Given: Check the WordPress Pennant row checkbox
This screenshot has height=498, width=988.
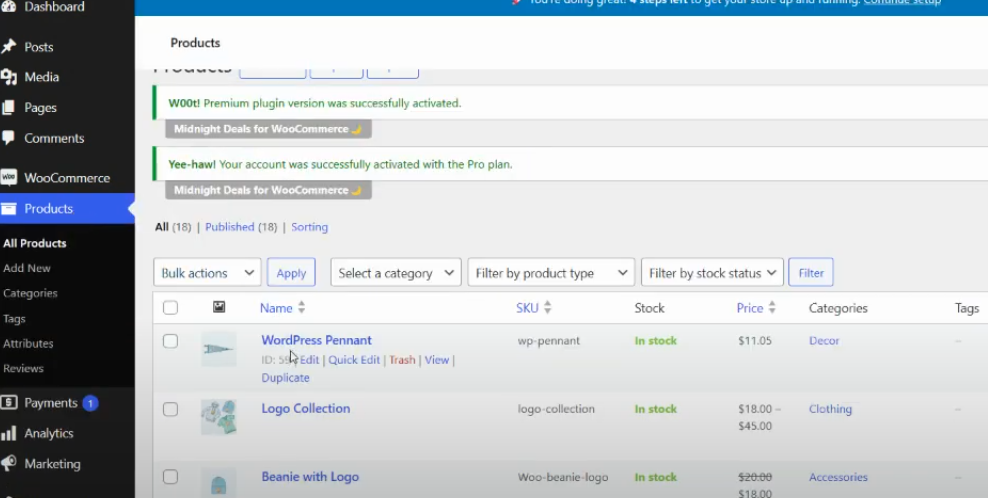Looking at the screenshot, I should [170, 341].
